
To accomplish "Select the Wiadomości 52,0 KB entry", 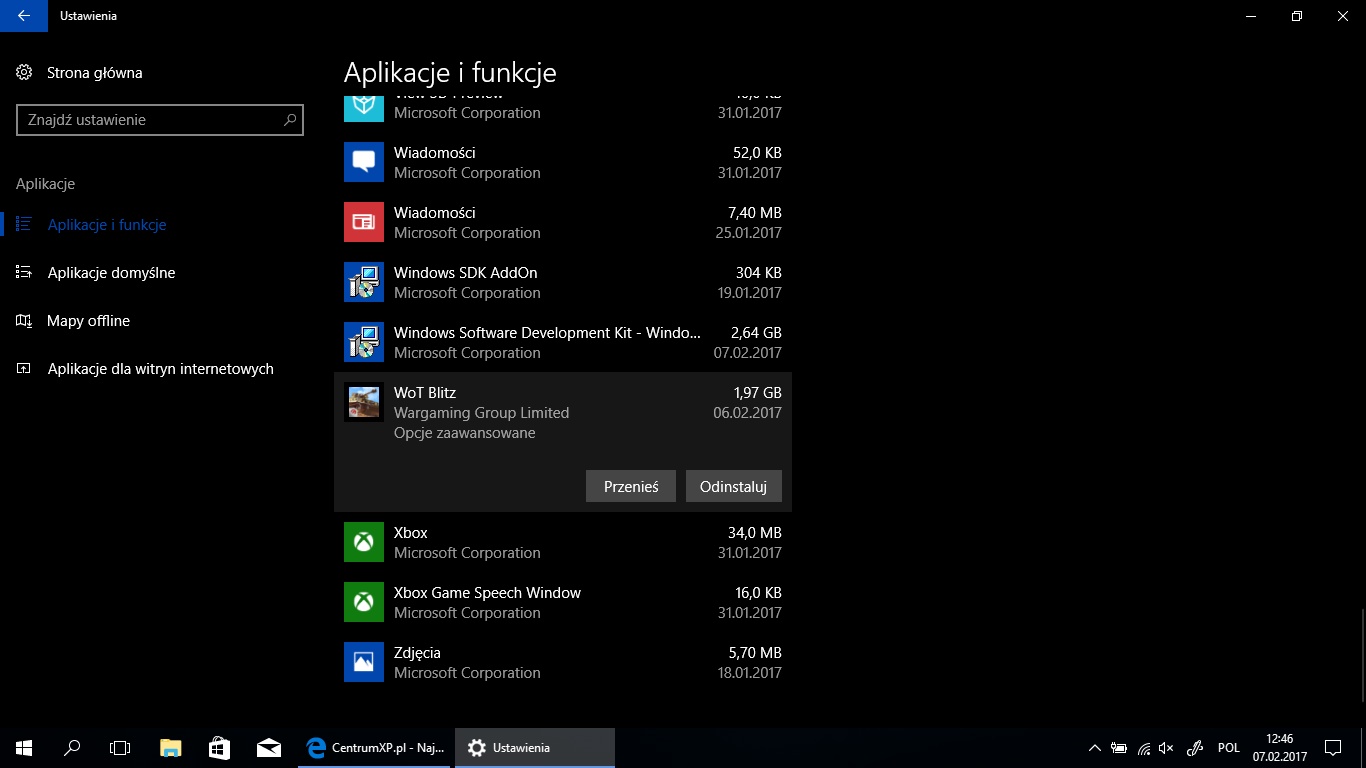I will [563, 162].
